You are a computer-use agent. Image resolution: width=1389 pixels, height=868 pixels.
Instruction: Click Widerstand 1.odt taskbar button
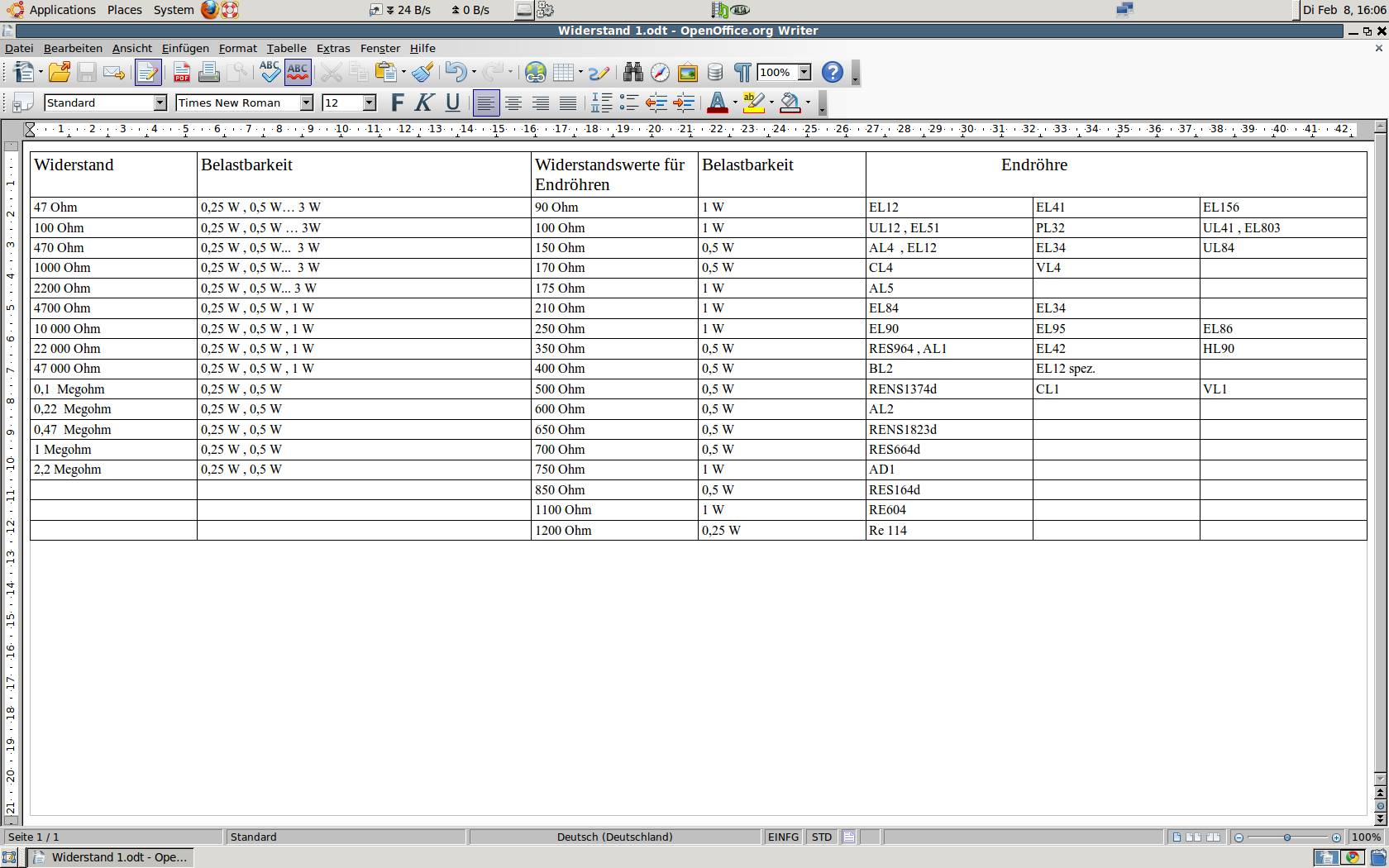(111, 857)
